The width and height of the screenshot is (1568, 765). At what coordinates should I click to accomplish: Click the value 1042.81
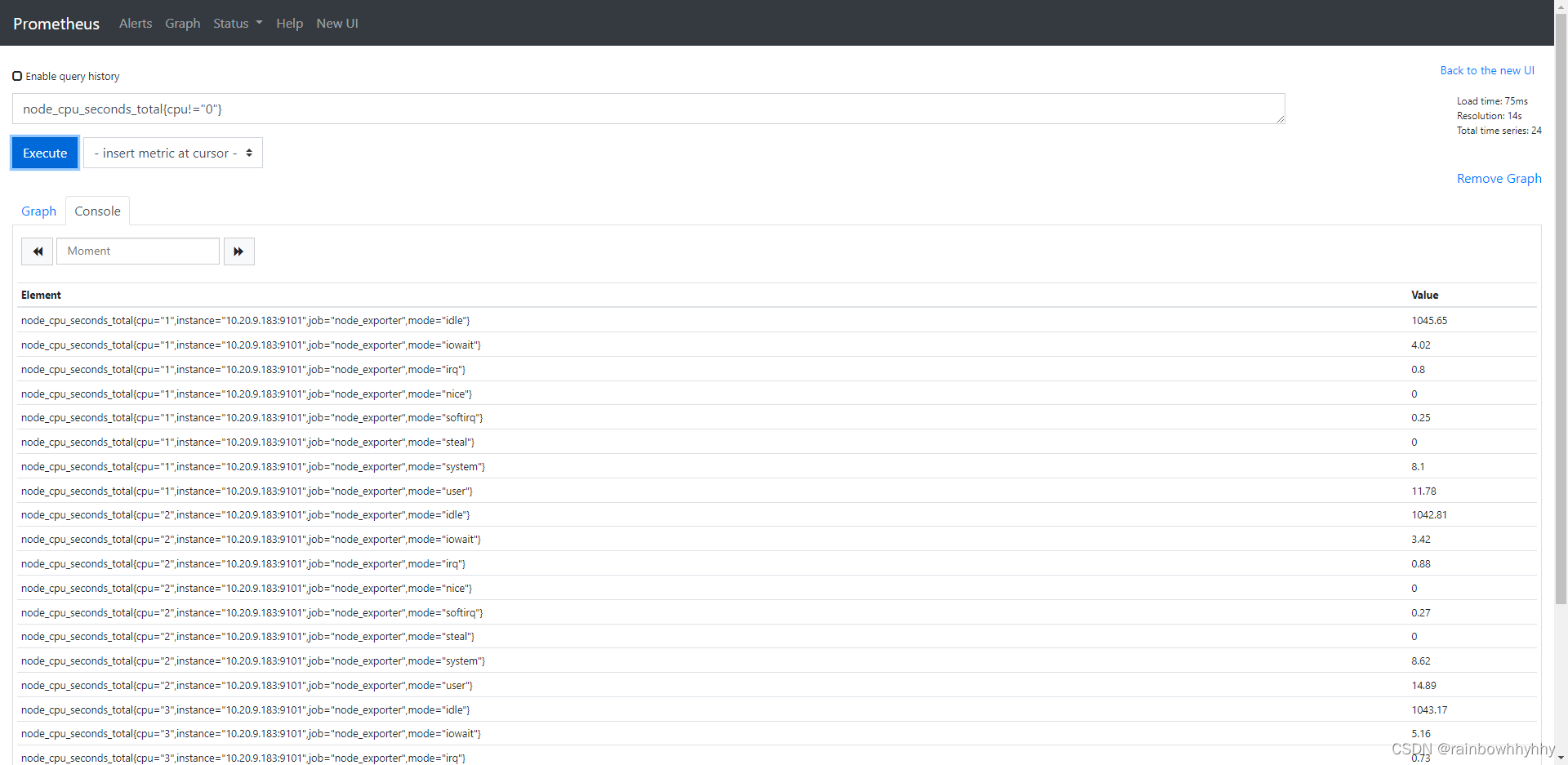[x=1429, y=514]
